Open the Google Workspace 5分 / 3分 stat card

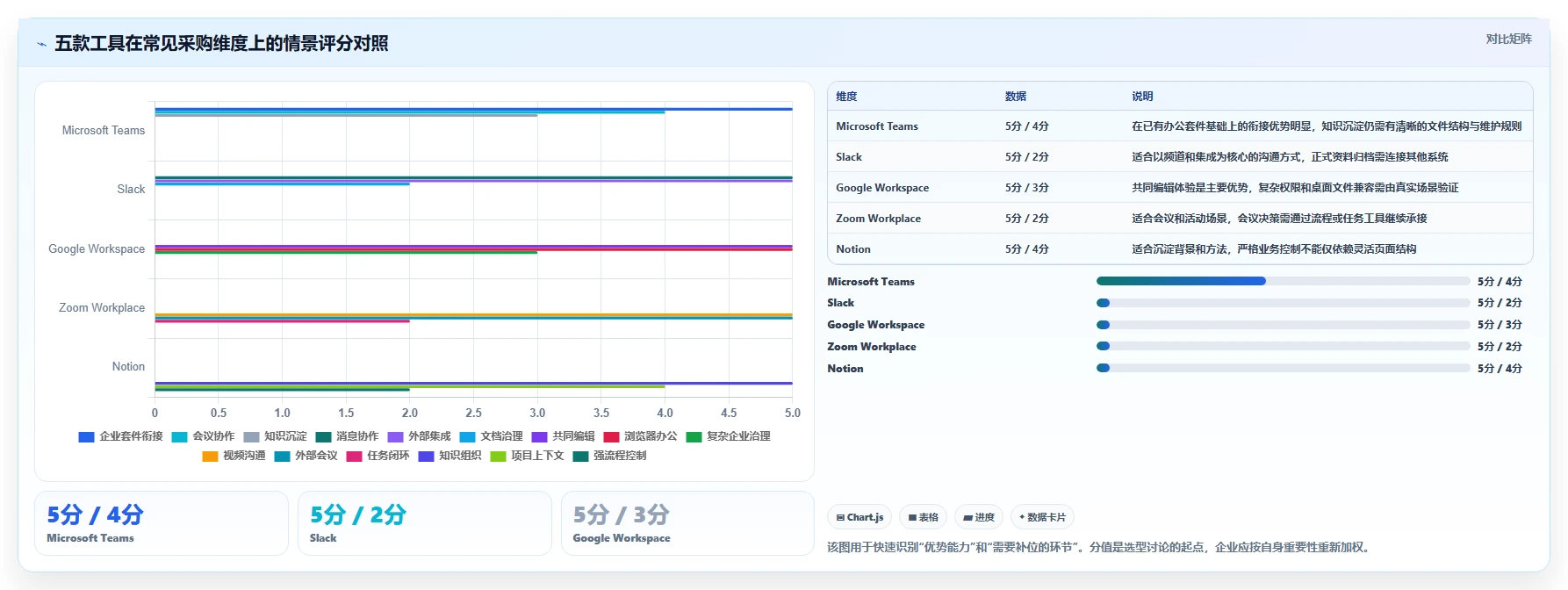(x=687, y=523)
